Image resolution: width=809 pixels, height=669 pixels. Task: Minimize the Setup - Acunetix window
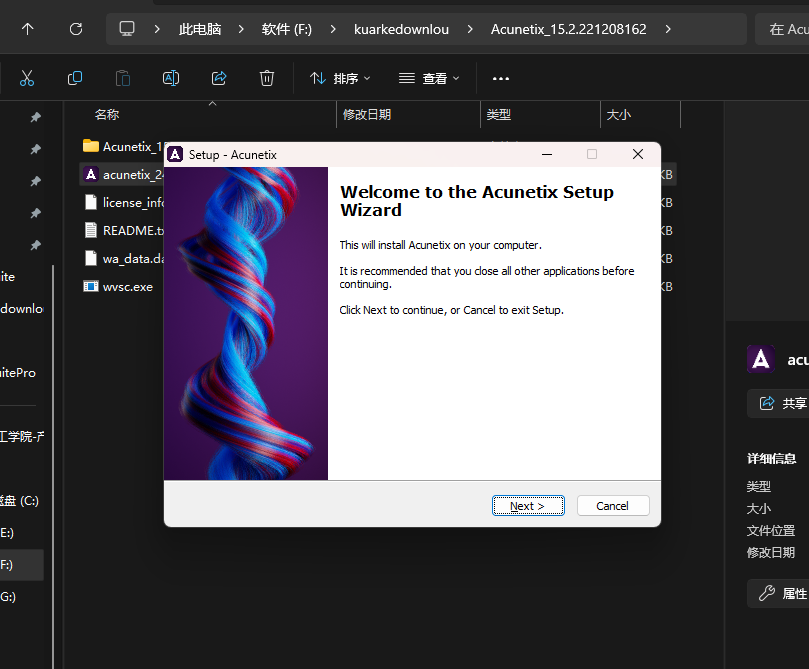click(x=547, y=154)
